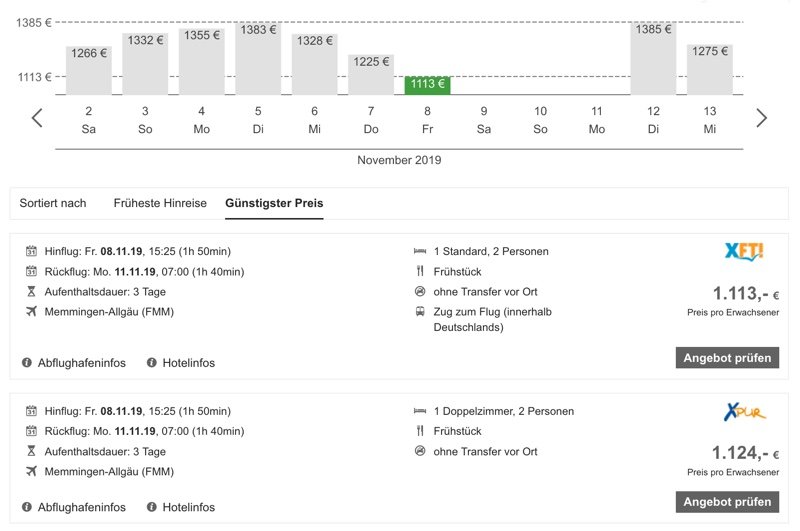Expand Abflughafeninfos in the first offer

pyautogui.click(x=84, y=363)
